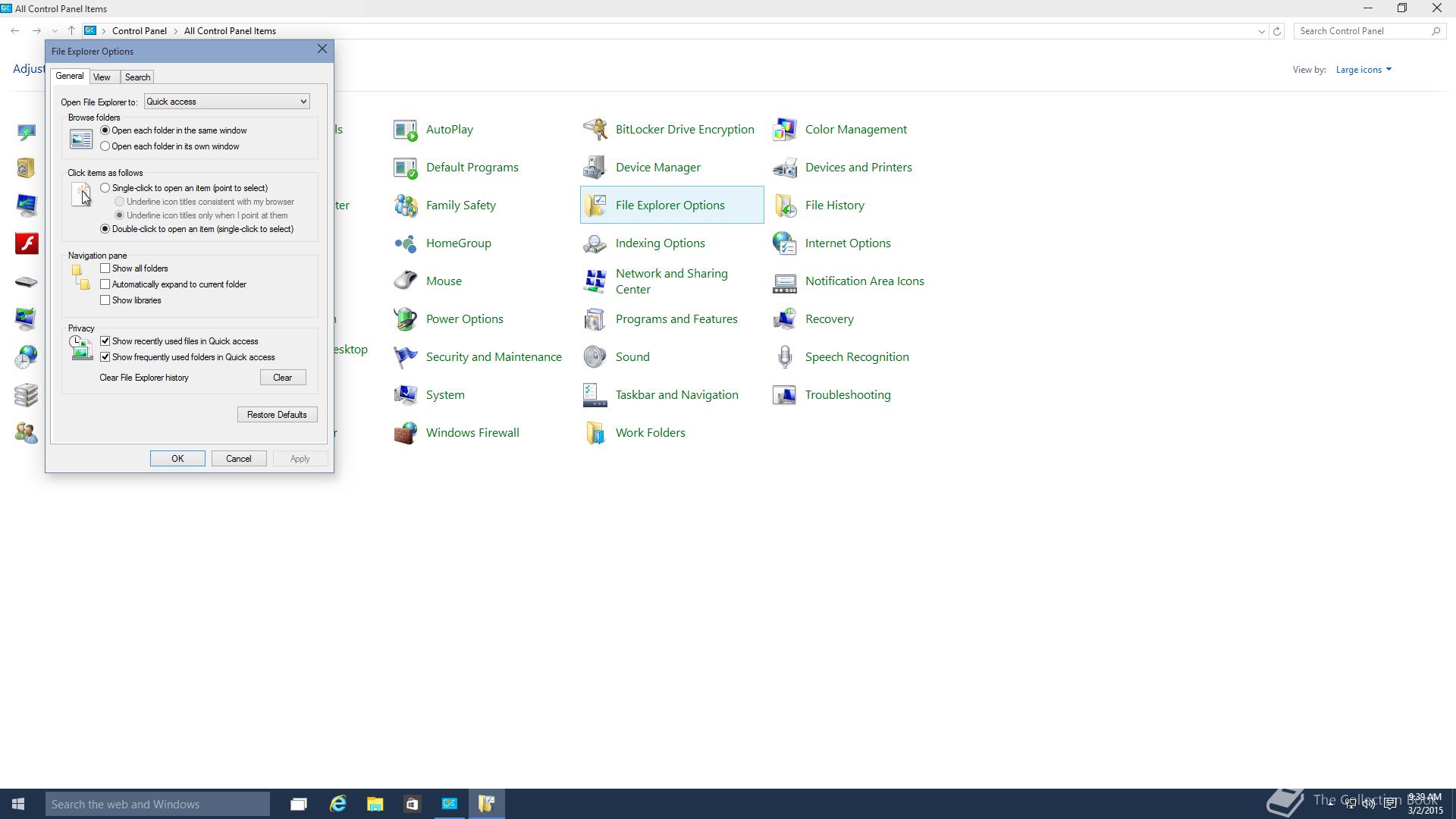The height and width of the screenshot is (819, 1456).
Task: Open Windows Firewall brick icon
Action: [x=406, y=433]
